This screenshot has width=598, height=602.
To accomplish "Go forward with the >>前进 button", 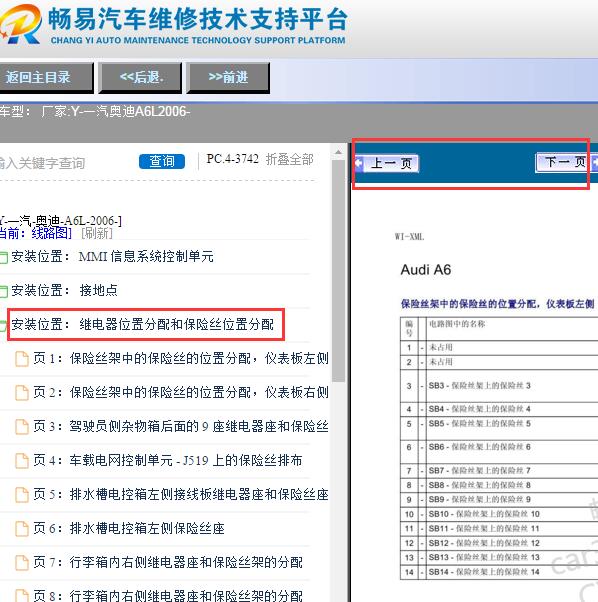I will point(228,78).
